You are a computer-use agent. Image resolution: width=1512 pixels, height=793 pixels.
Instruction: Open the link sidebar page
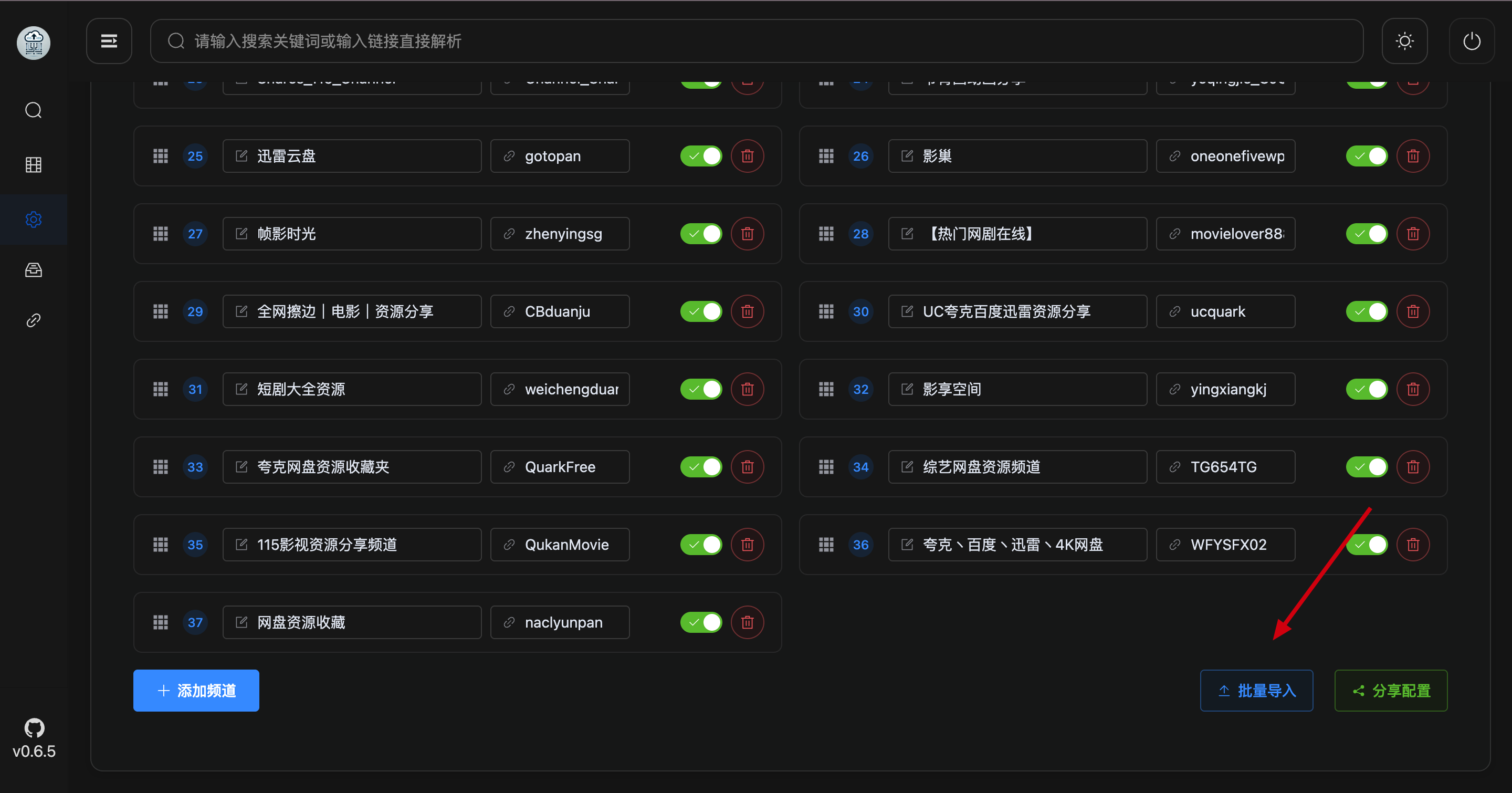pyautogui.click(x=34, y=320)
